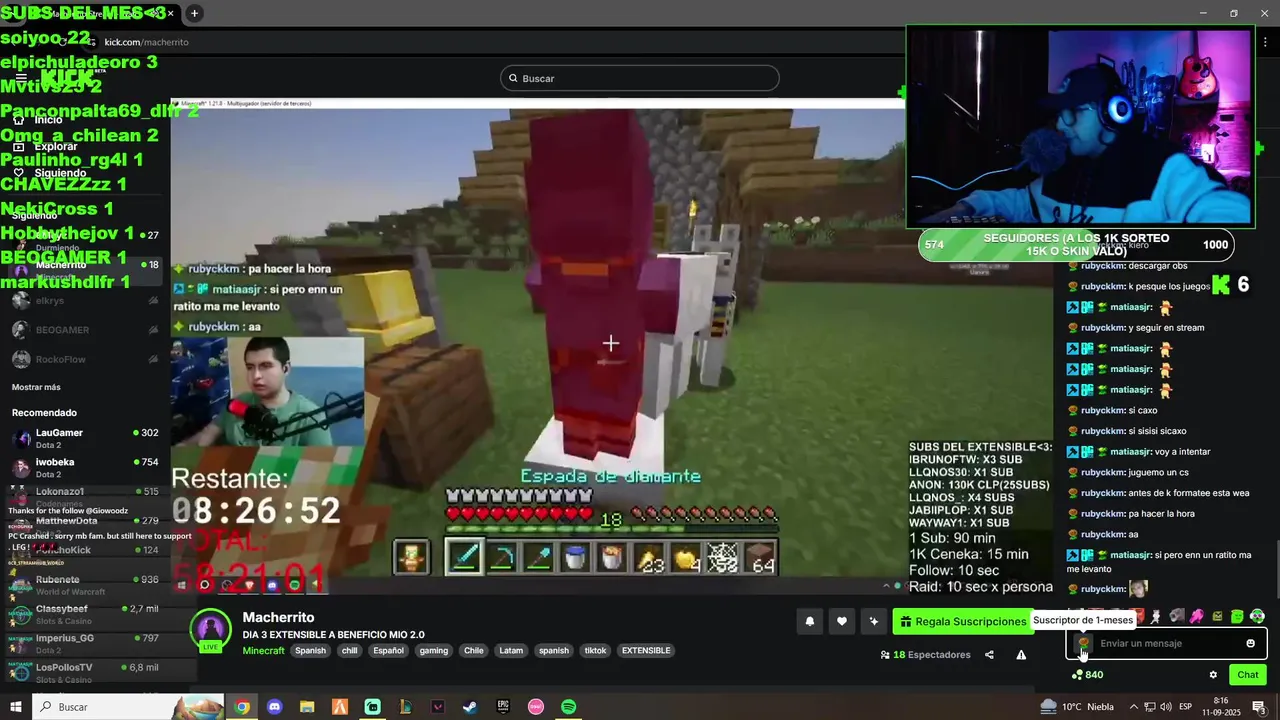The width and height of the screenshot is (1280, 720).
Task: Open Spotify from the taskbar
Action: 568,707
